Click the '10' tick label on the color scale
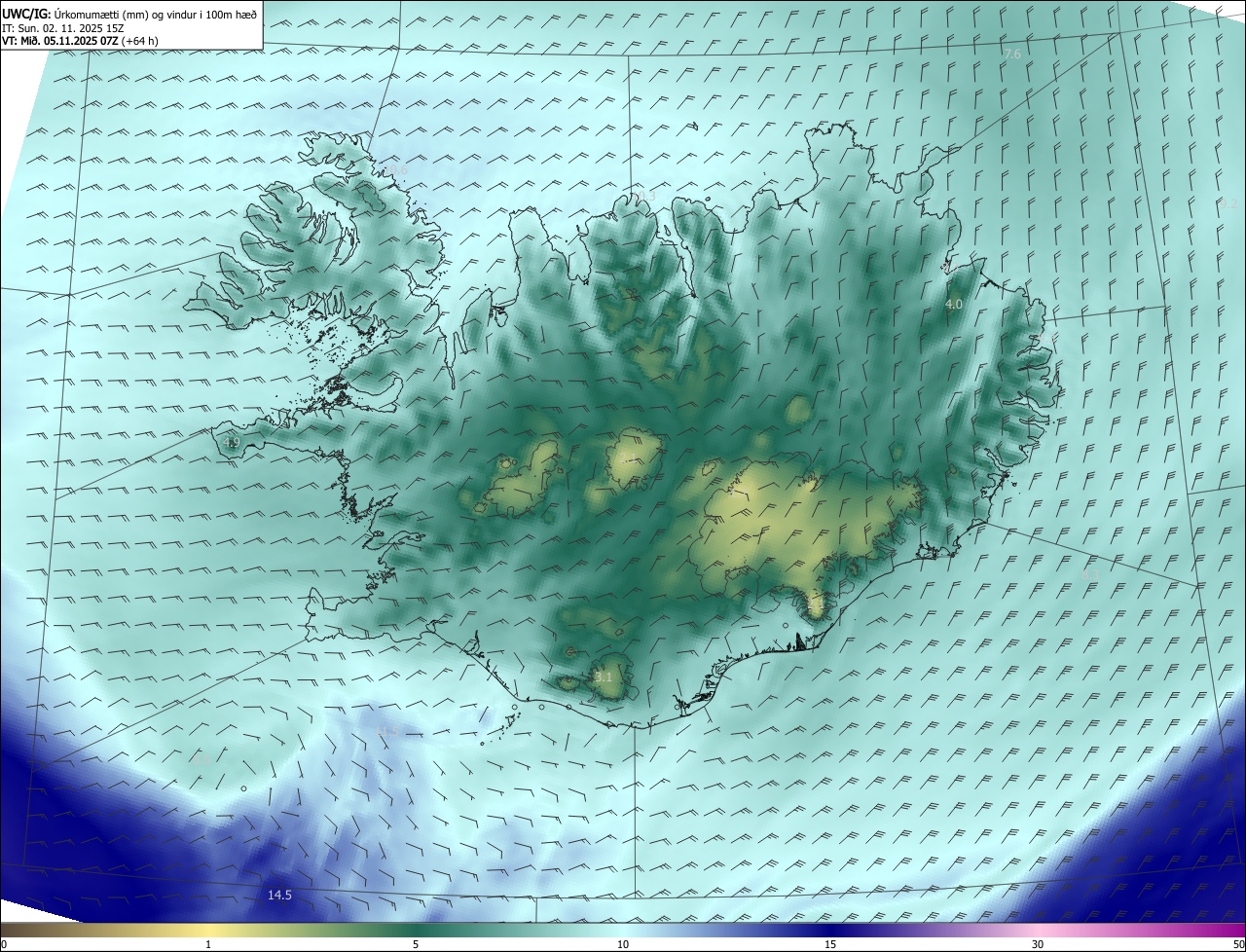 click(623, 944)
